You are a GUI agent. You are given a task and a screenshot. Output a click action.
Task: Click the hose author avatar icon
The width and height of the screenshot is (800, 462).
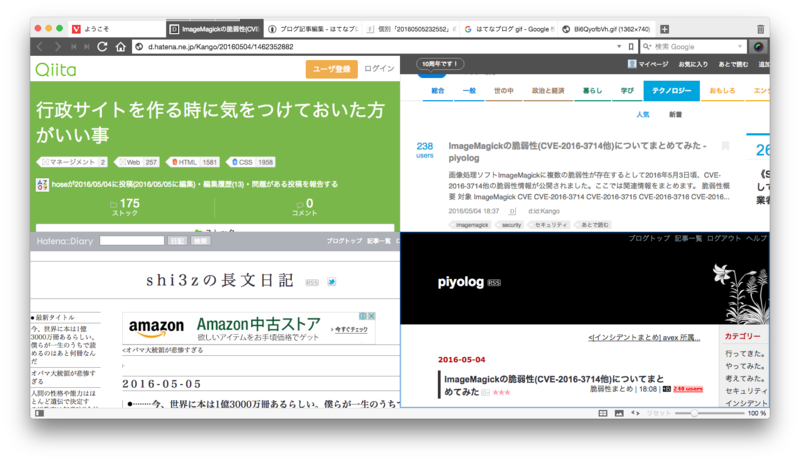42,185
